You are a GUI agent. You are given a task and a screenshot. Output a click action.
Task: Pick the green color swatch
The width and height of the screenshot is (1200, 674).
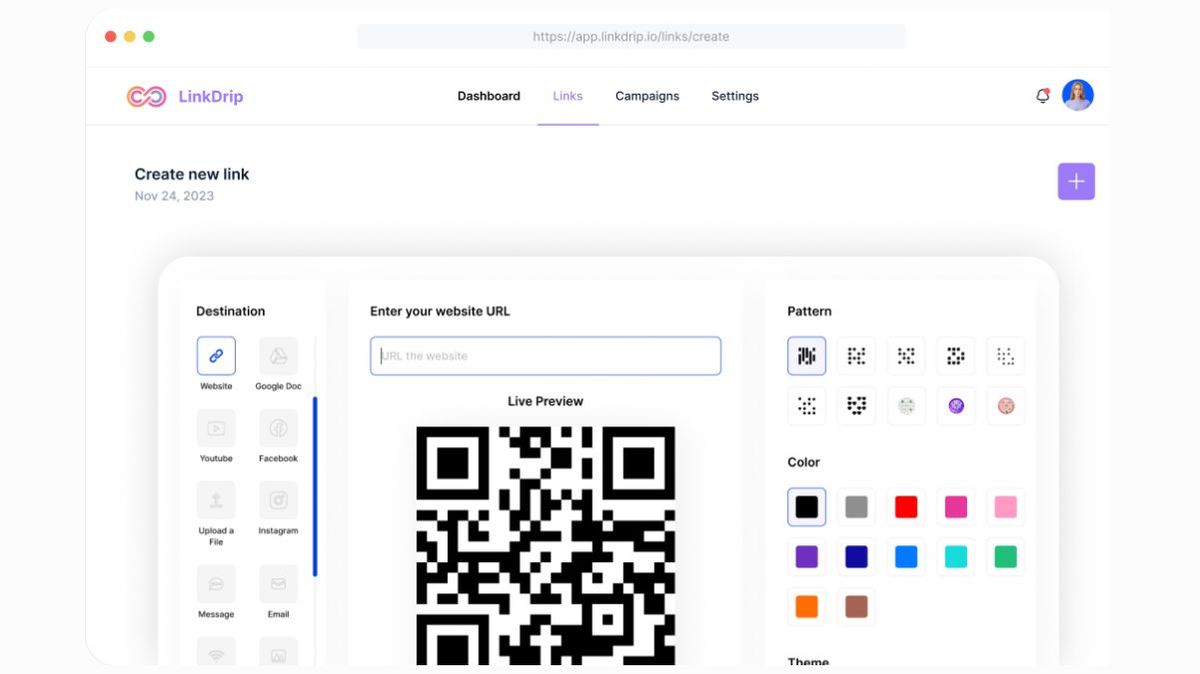(1006, 557)
